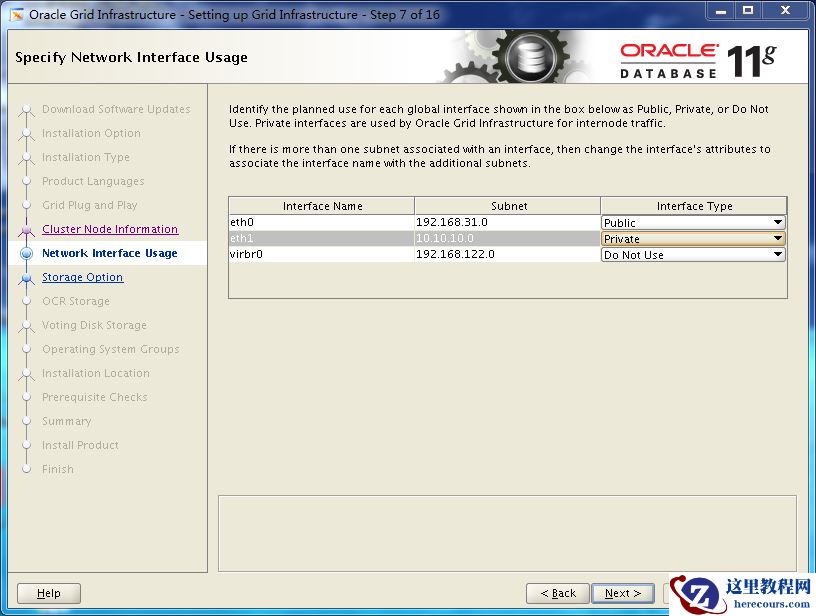Viewport: 816px width, 616px height.
Task: Click the Product Languages step
Action: click(x=93, y=181)
